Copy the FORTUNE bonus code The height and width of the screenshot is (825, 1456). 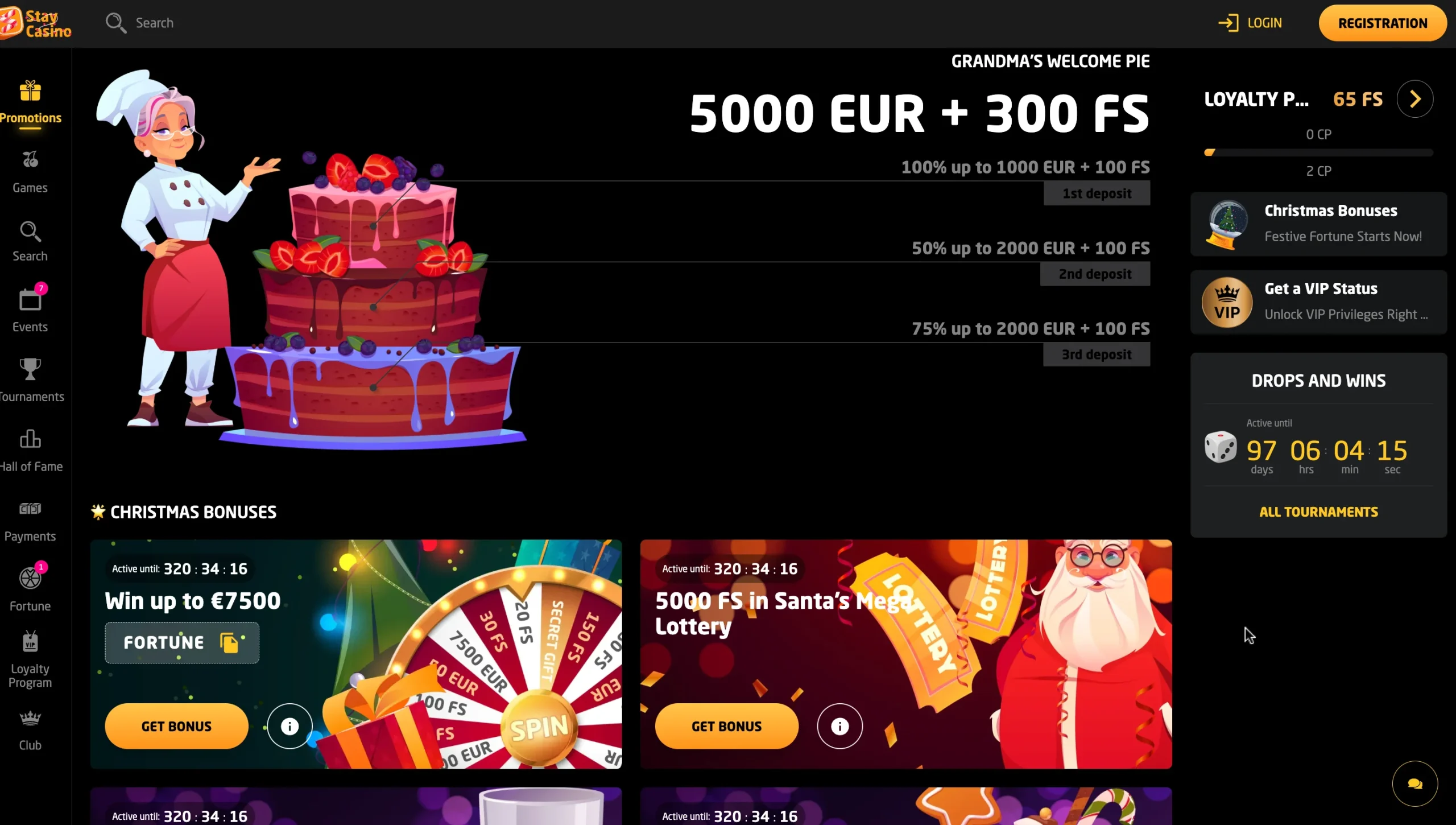[x=229, y=643]
